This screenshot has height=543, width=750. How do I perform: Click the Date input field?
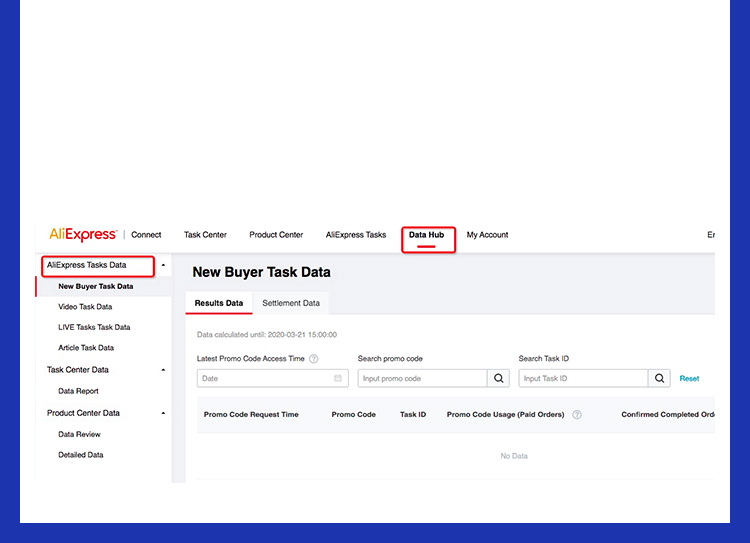pos(273,378)
